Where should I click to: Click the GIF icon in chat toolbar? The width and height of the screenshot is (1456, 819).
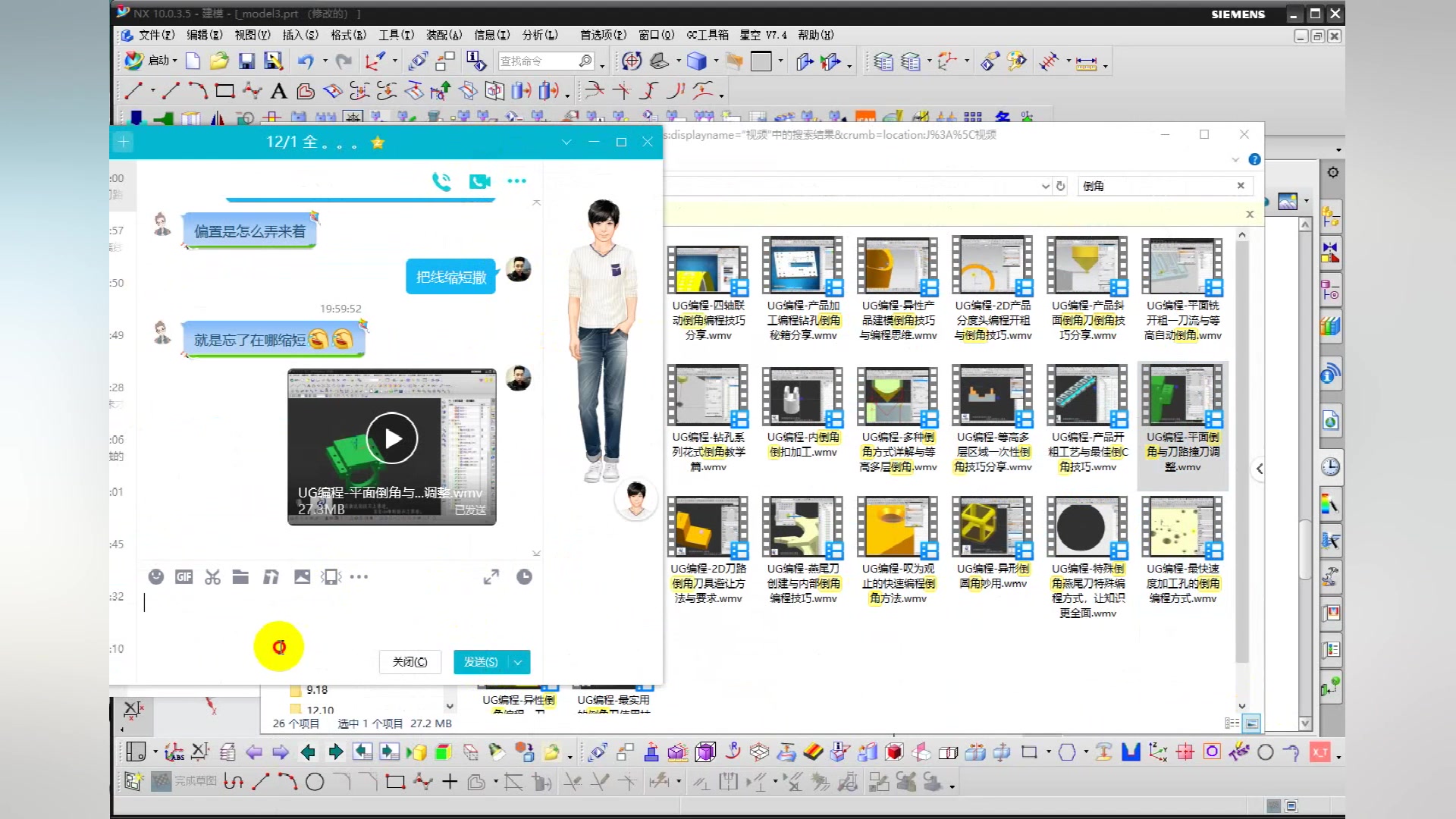pos(184,577)
